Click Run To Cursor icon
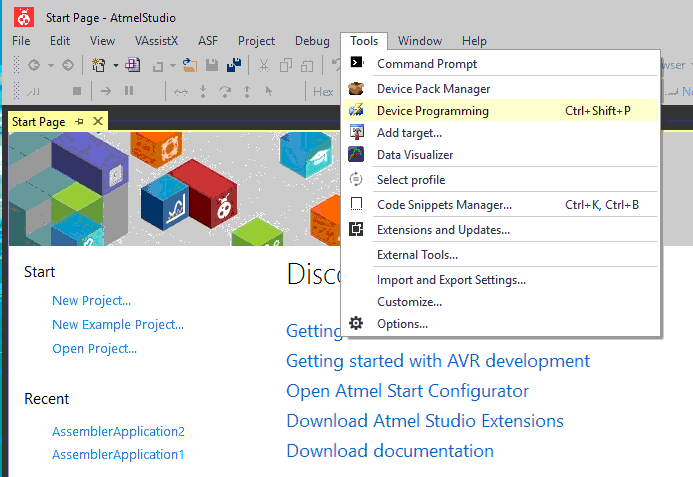The image size is (693, 477). pos(269,91)
